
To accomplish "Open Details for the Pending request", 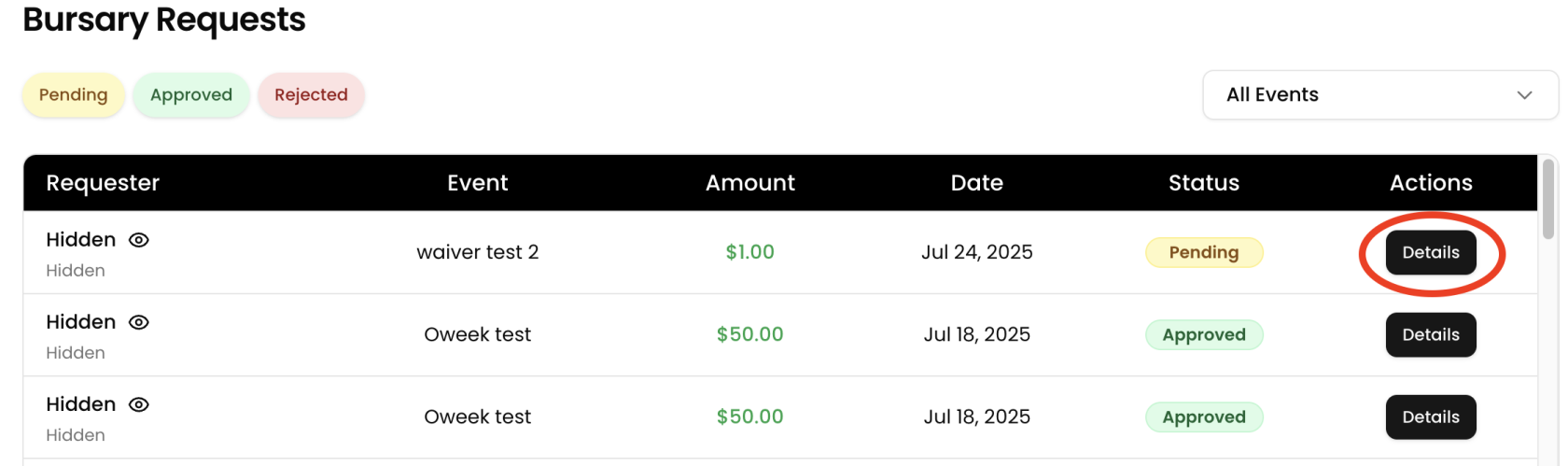I will (x=1430, y=252).
